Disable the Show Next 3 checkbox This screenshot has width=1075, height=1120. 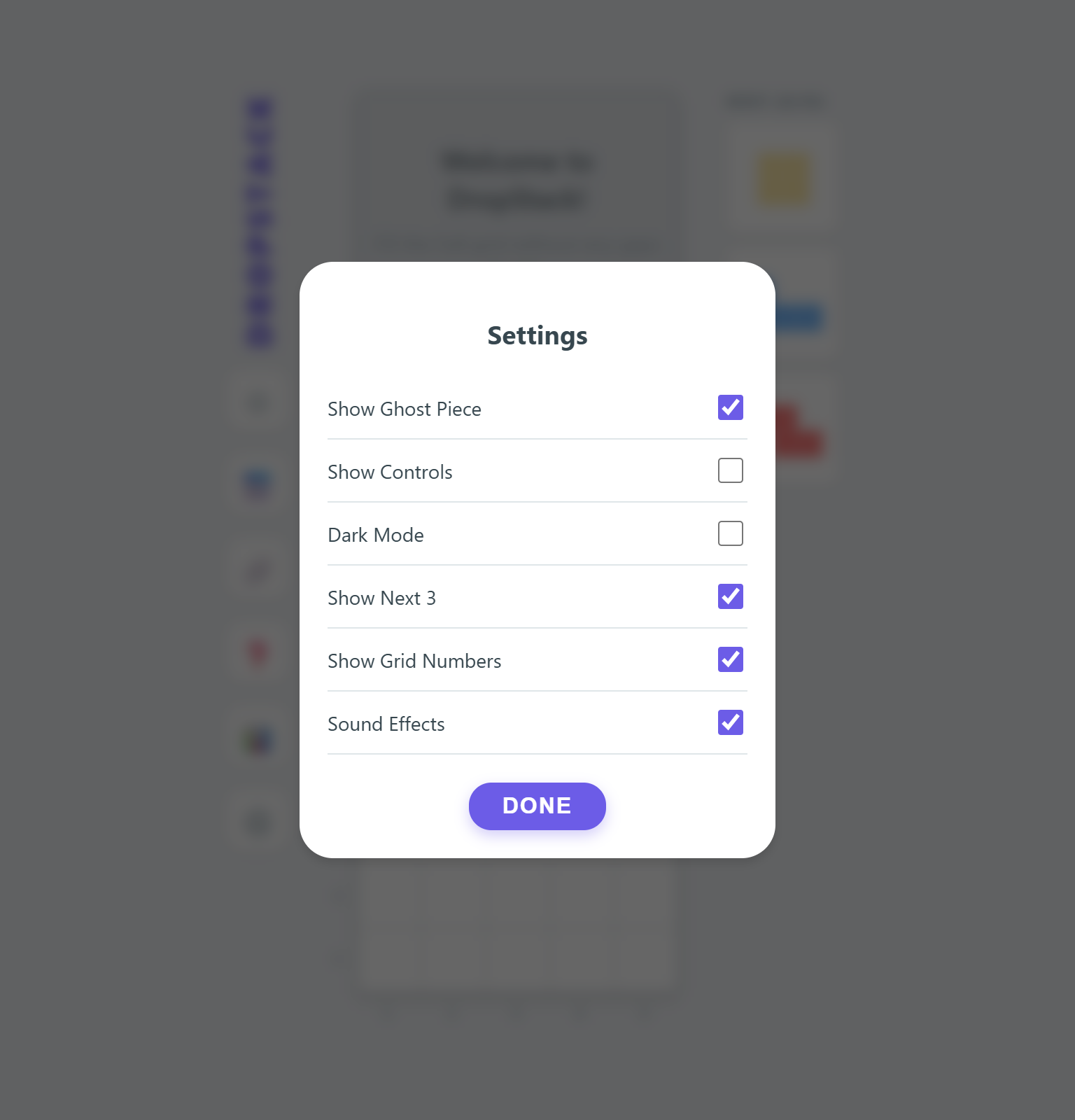(731, 596)
